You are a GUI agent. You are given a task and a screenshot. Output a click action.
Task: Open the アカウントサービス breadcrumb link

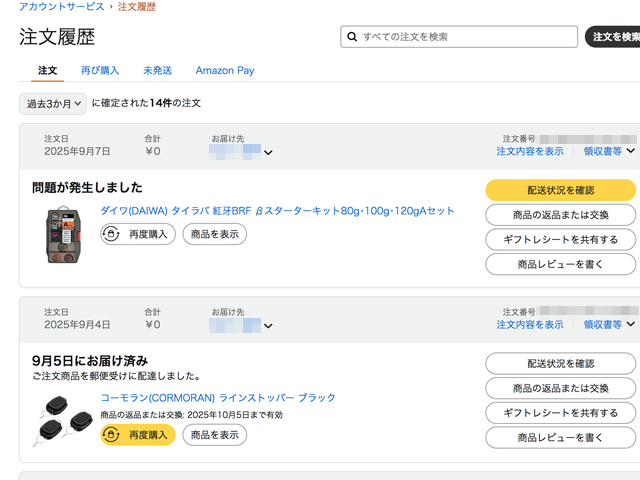click(62, 7)
